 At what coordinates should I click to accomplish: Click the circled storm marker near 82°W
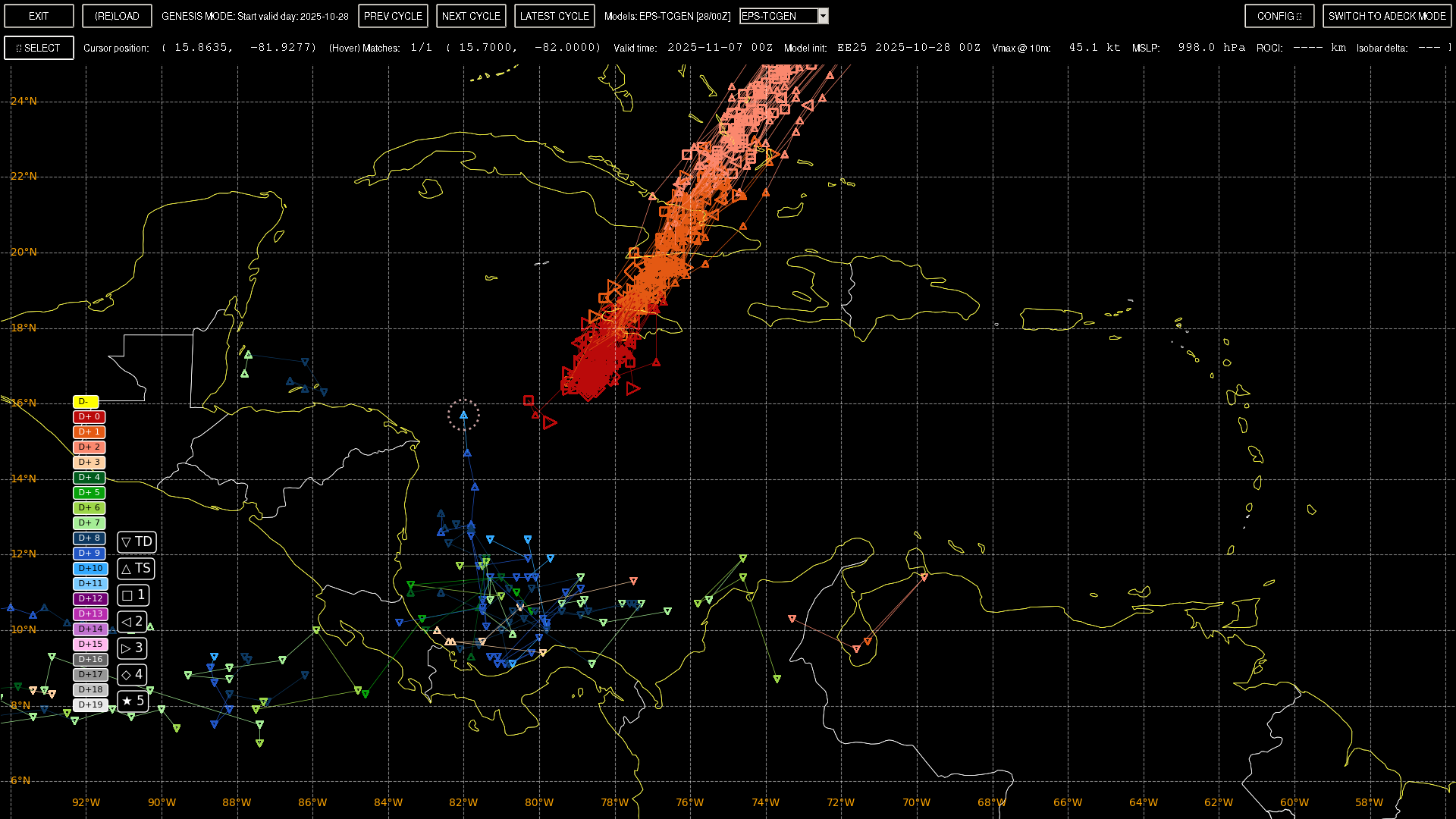point(463,415)
